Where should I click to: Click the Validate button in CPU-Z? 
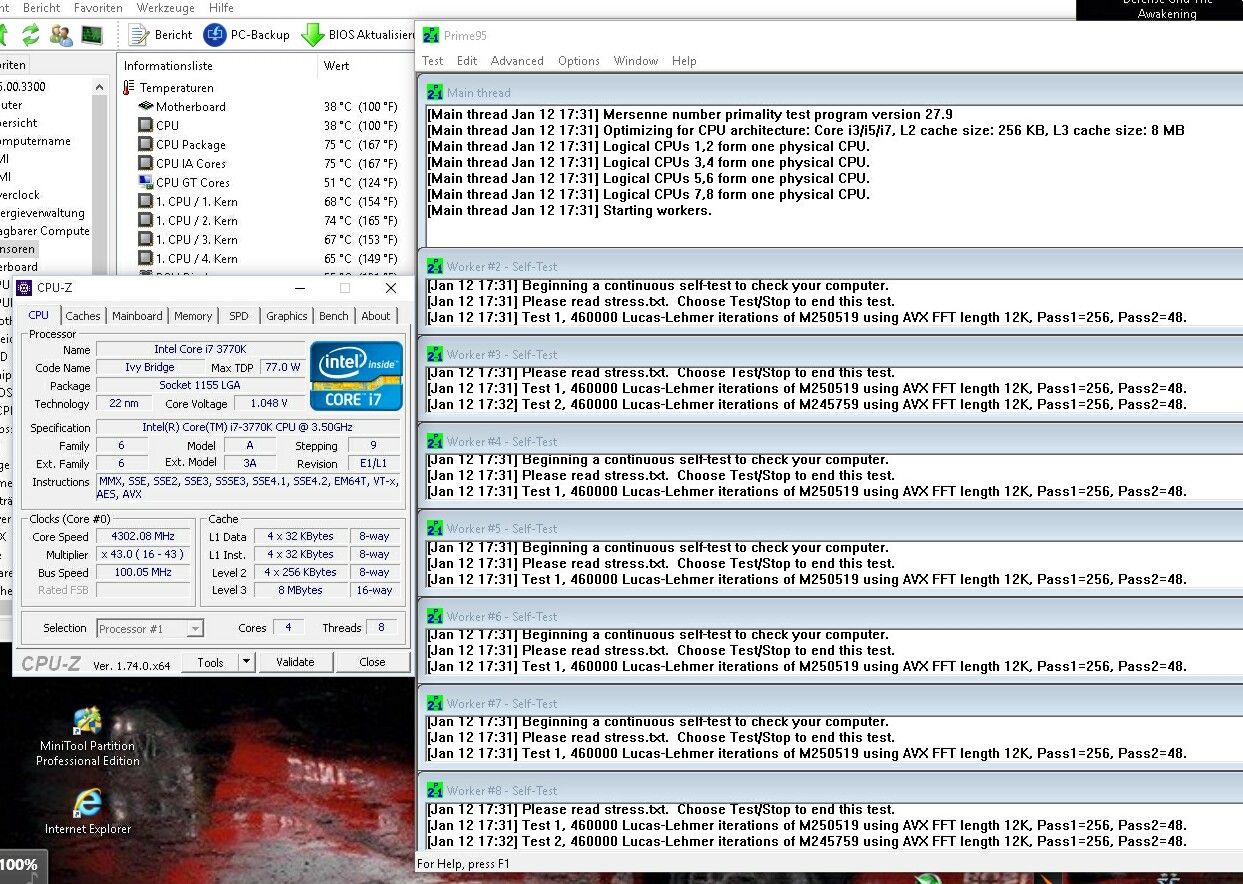click(295, 662)
